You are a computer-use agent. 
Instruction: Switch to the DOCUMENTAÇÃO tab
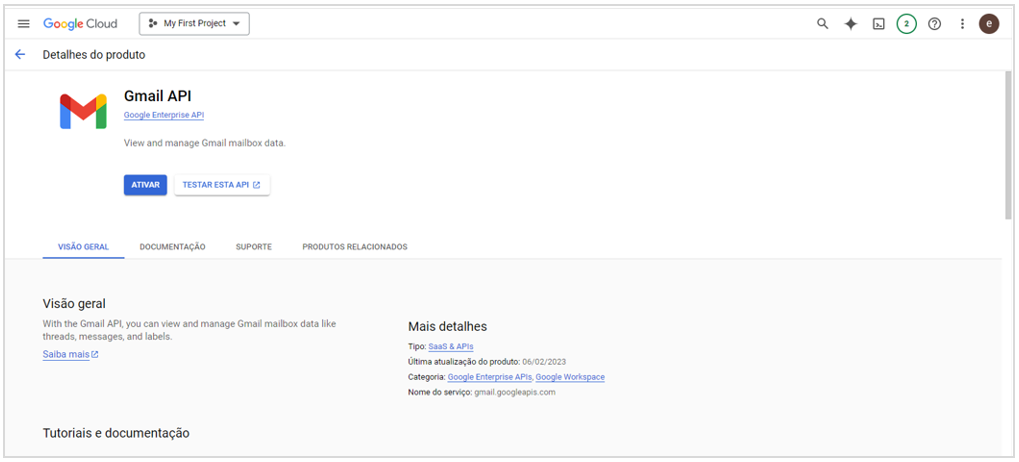[172, 247]
